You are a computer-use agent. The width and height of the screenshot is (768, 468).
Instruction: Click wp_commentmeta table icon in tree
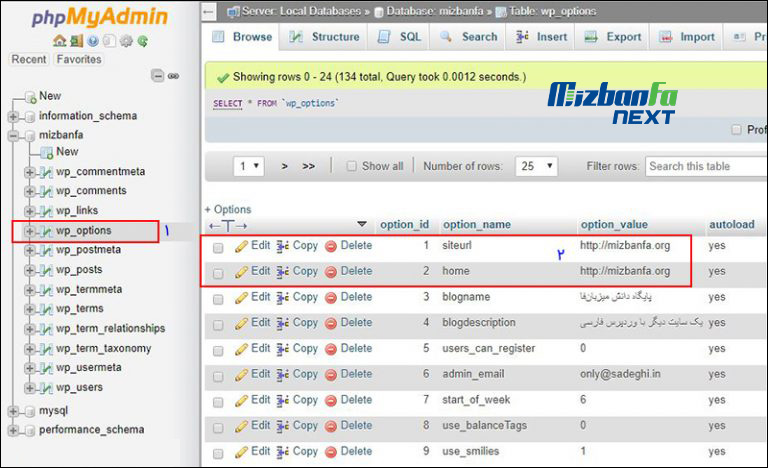(x=46, y=172)
